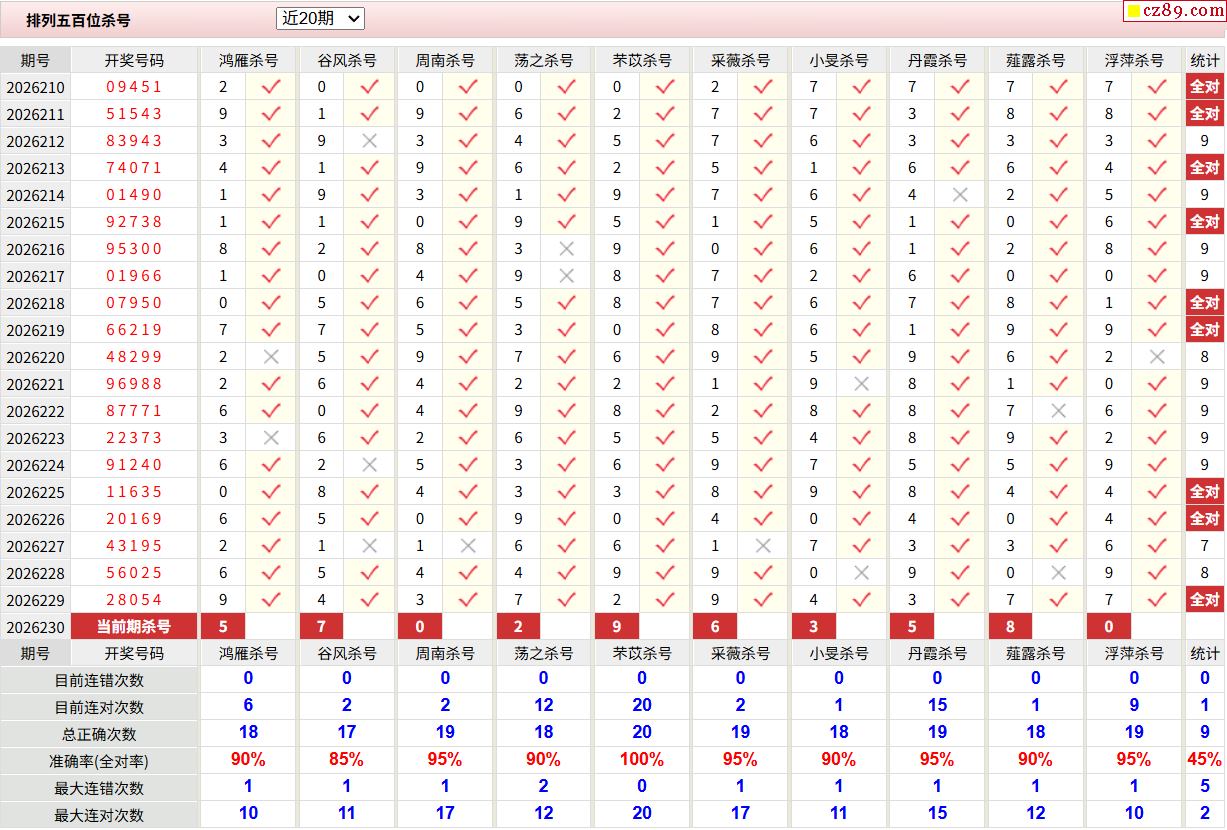
Task: Click the gray X mark for 采薇 in row 2026227
Action: [x=763, y=546]
